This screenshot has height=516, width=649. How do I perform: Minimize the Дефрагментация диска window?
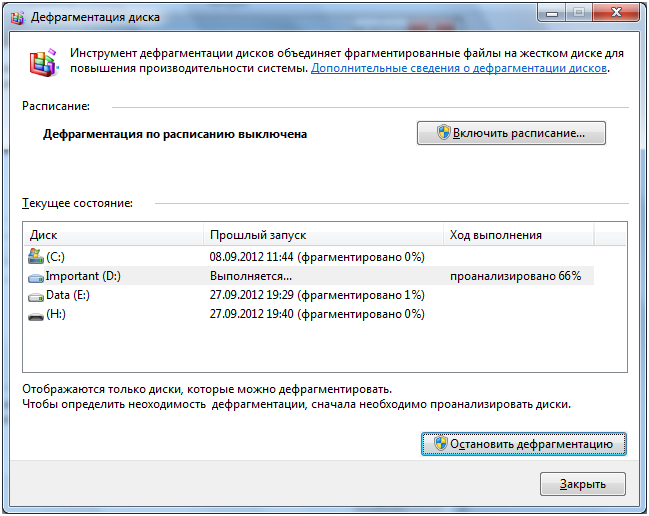click(551, 13)
